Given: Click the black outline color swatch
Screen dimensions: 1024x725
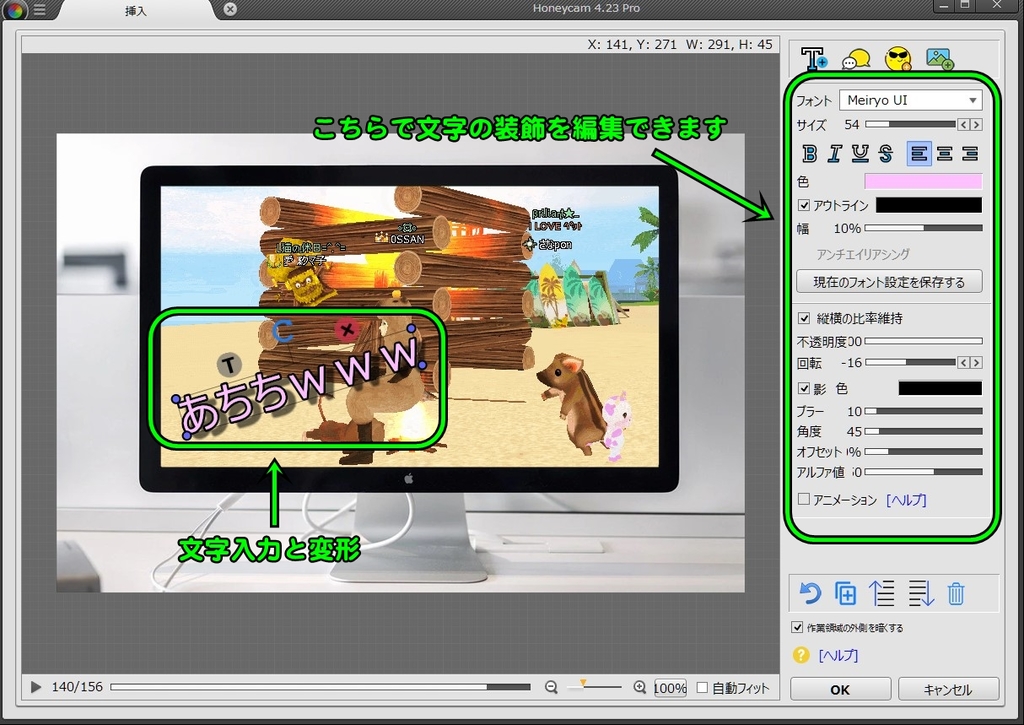Looking at the screenshot, I should (x=929, y=205).
